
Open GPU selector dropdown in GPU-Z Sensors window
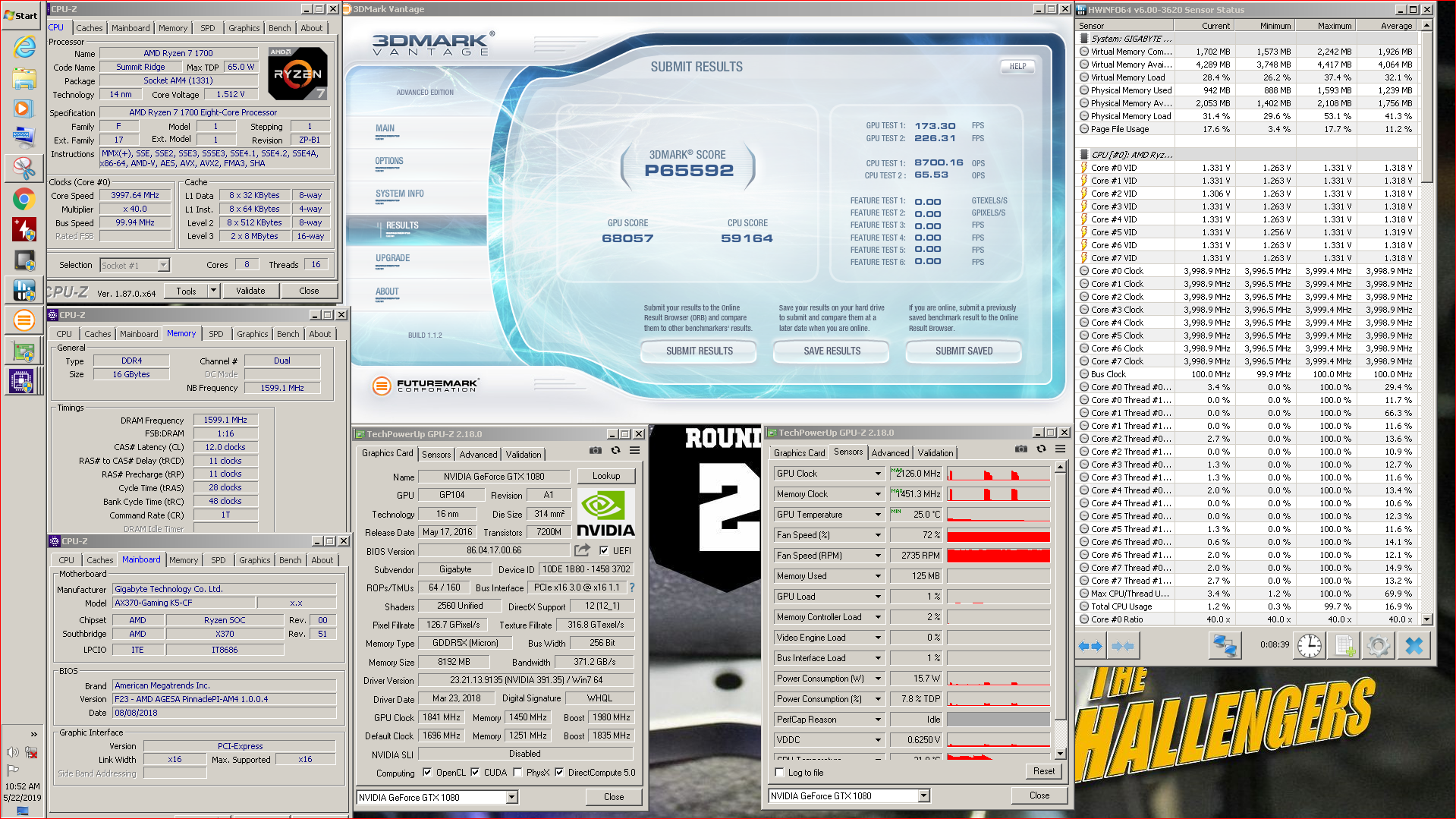[x=923, y=796]
